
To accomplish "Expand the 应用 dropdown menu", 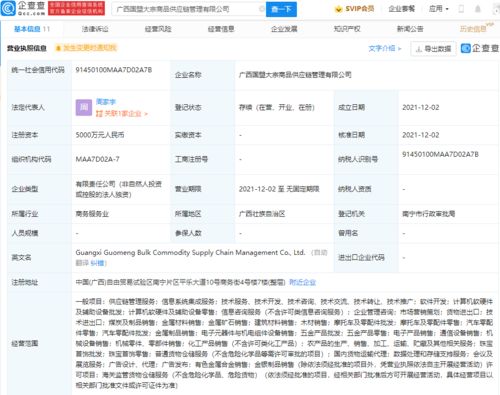I will pos(439,9).
